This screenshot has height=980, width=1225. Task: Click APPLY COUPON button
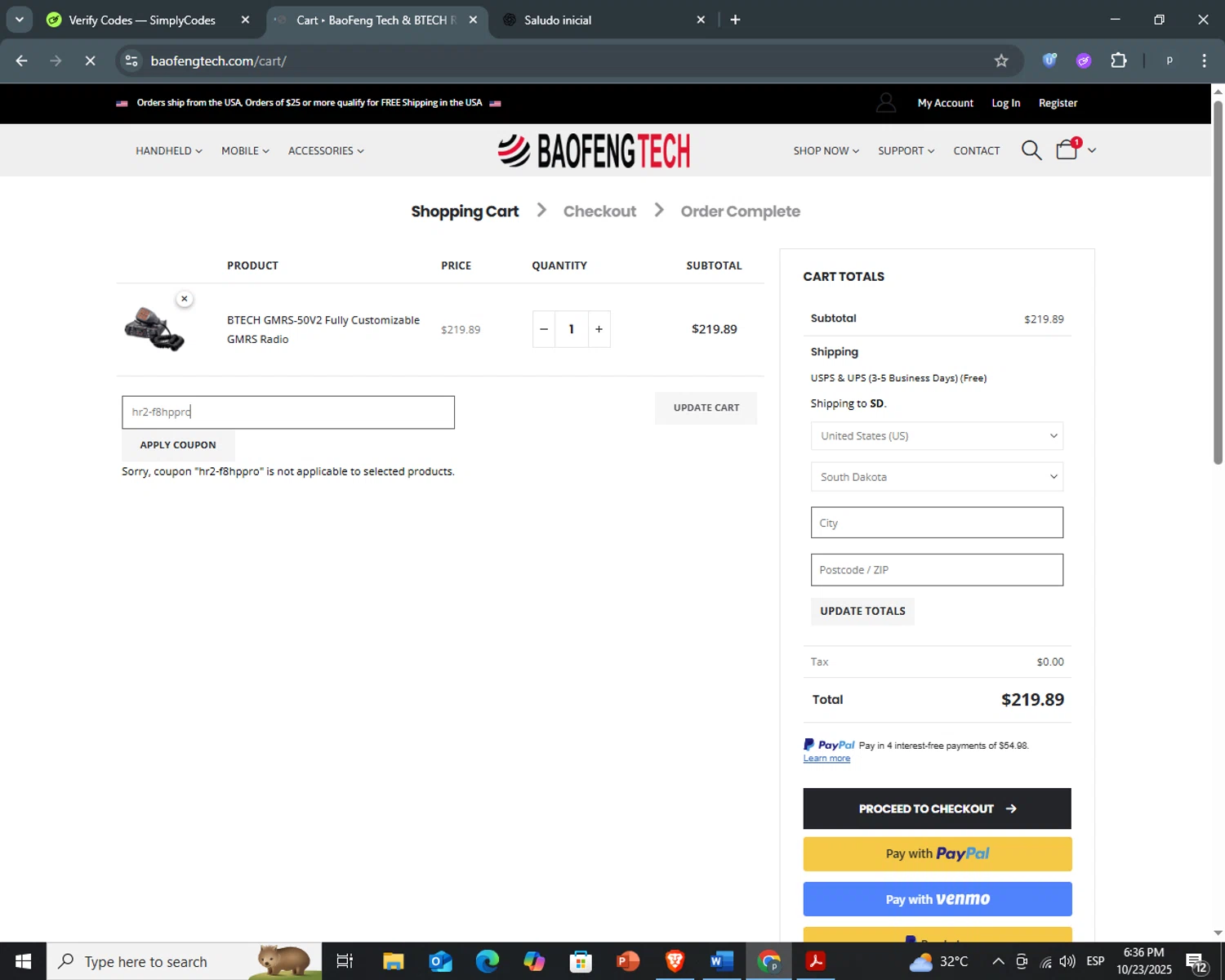pos(178,445)
